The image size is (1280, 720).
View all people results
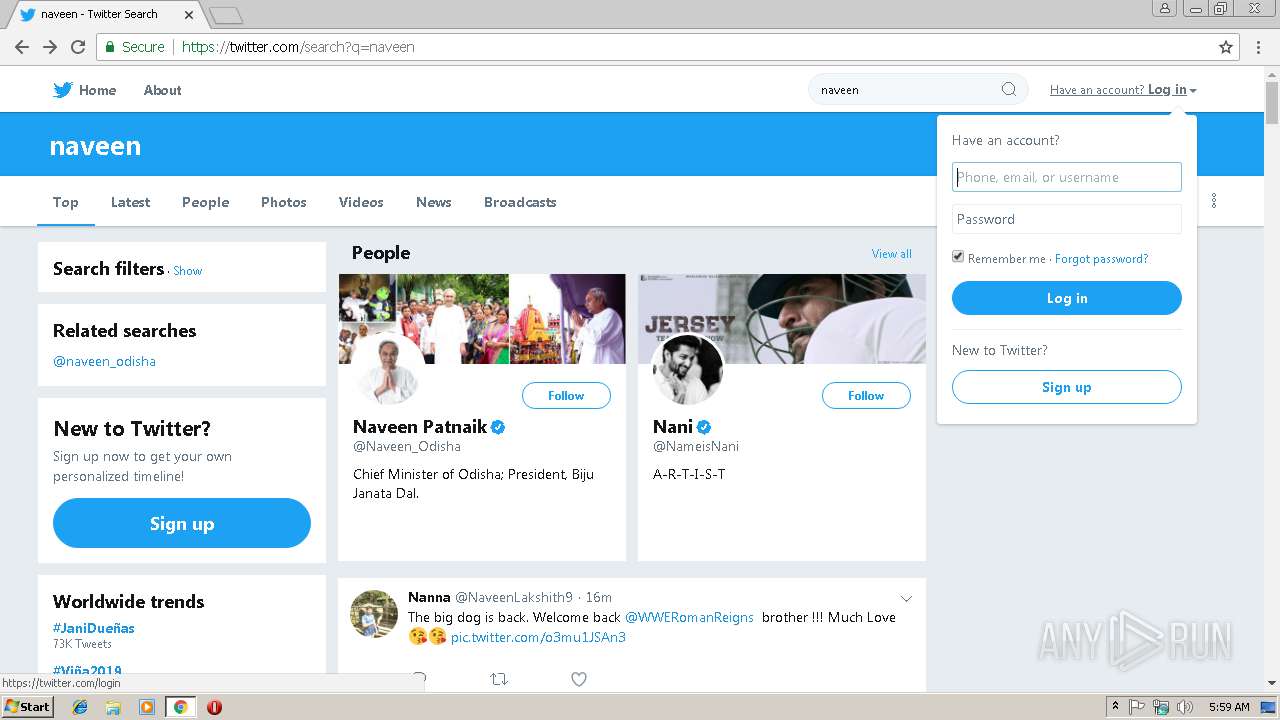[891, 254]
